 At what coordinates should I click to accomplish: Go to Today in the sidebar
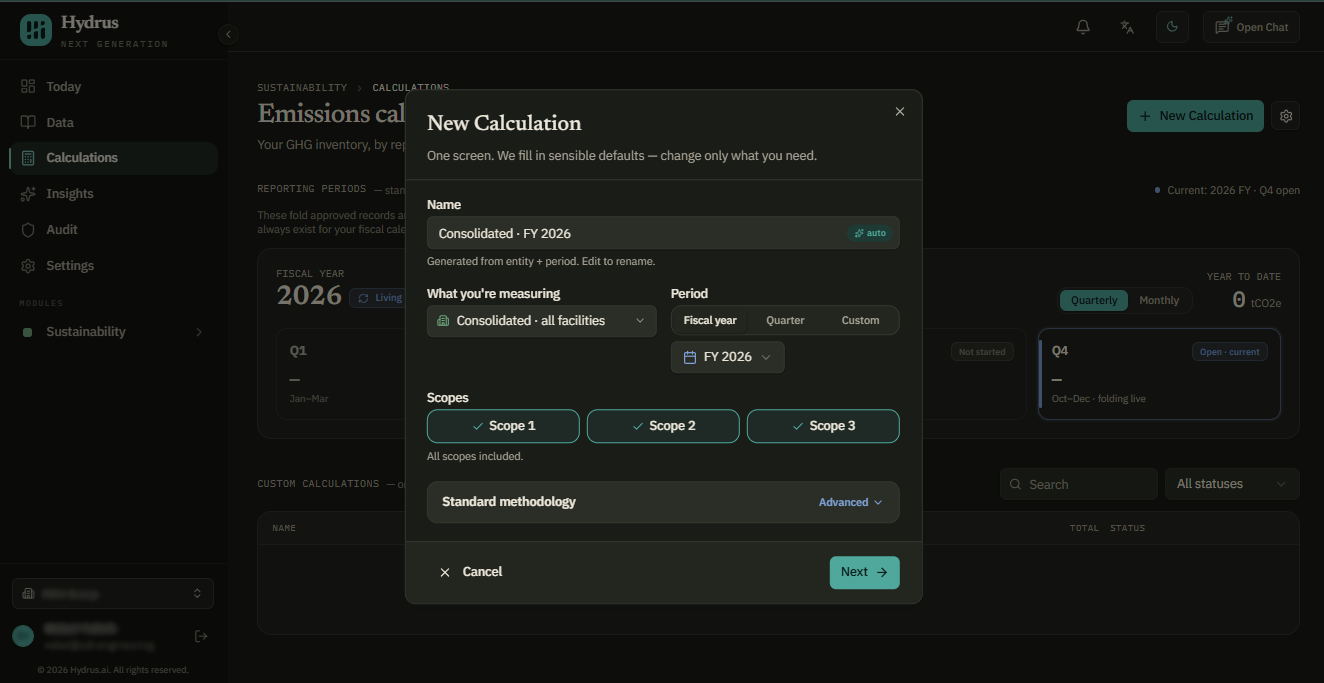(113, 86)
